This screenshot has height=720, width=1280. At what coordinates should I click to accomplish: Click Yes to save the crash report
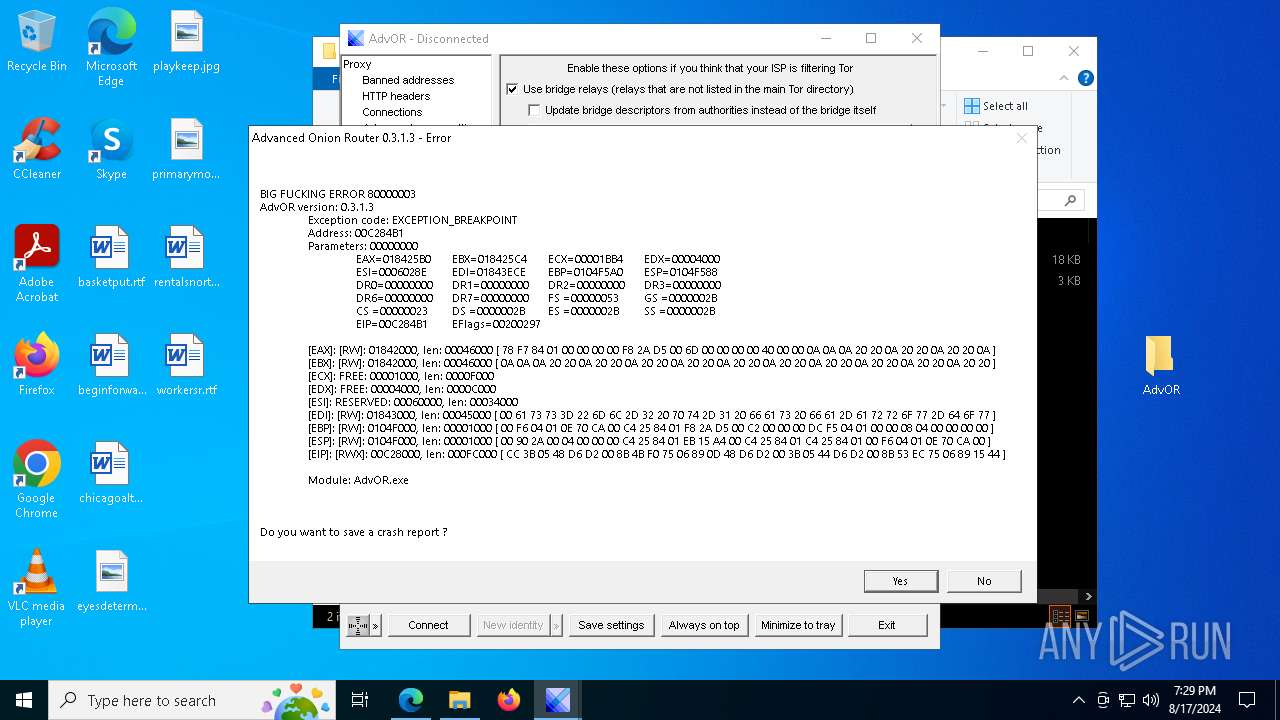(900, 581)
